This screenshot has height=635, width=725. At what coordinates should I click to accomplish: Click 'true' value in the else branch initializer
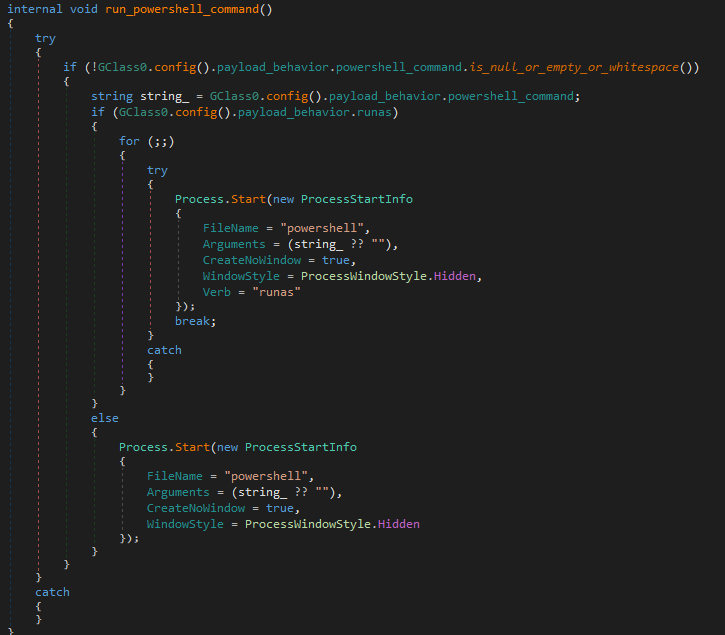tap(280, 508)
